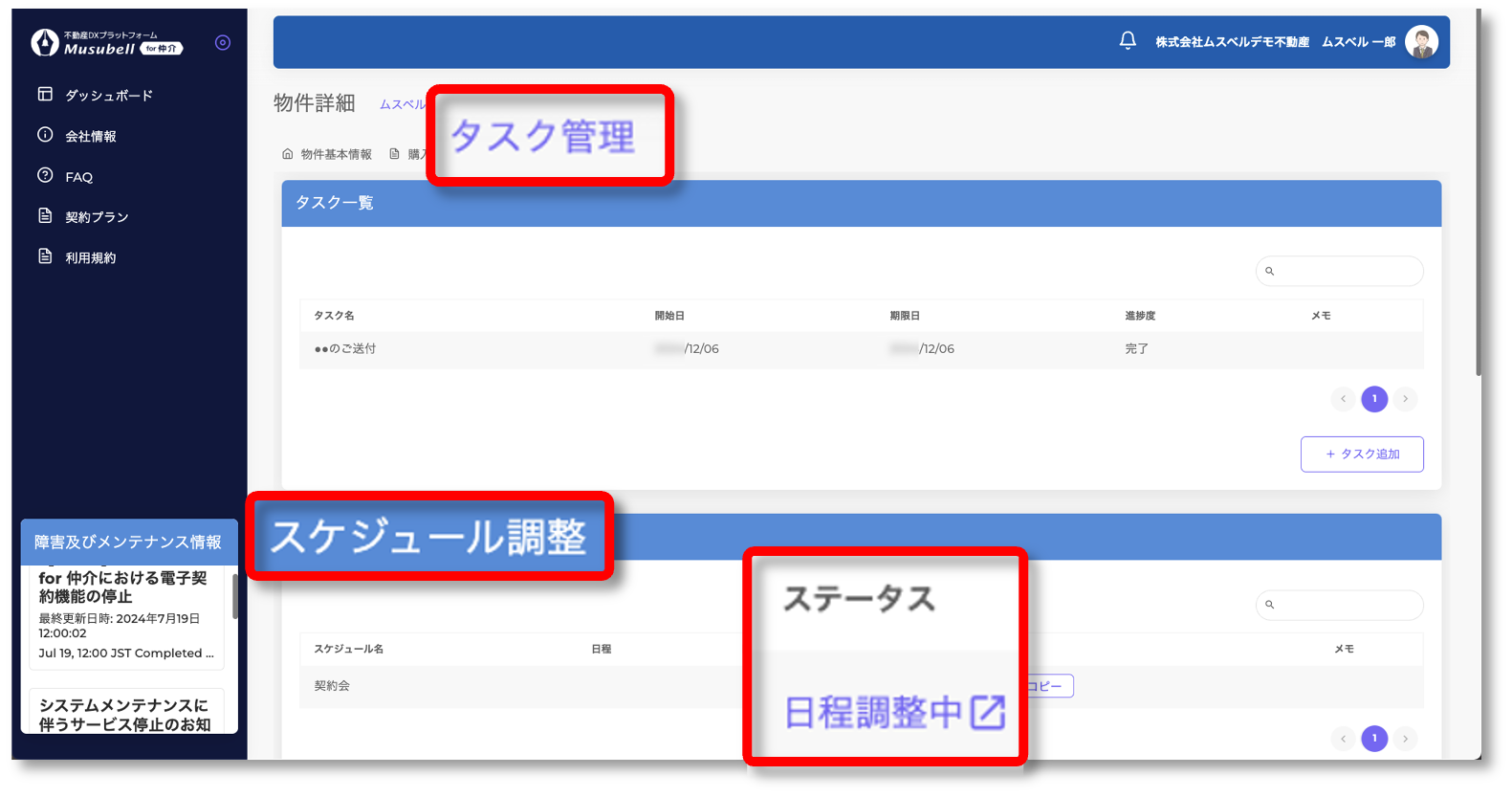Click the maintenance info panel scrollbar

click(234, 598)
